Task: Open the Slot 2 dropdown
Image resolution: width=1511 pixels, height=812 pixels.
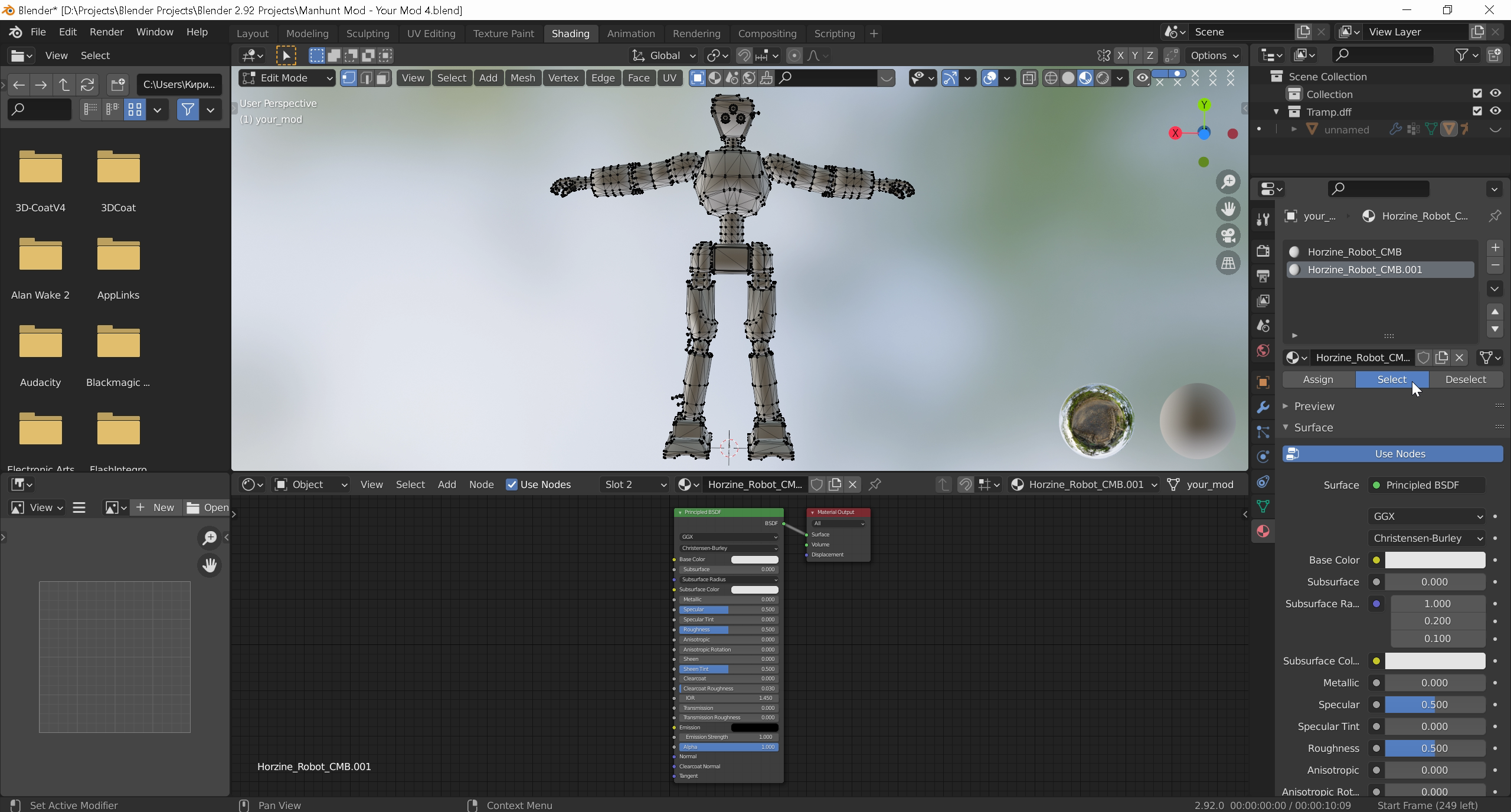Action: pyautogui.click(x=635, y=484)
